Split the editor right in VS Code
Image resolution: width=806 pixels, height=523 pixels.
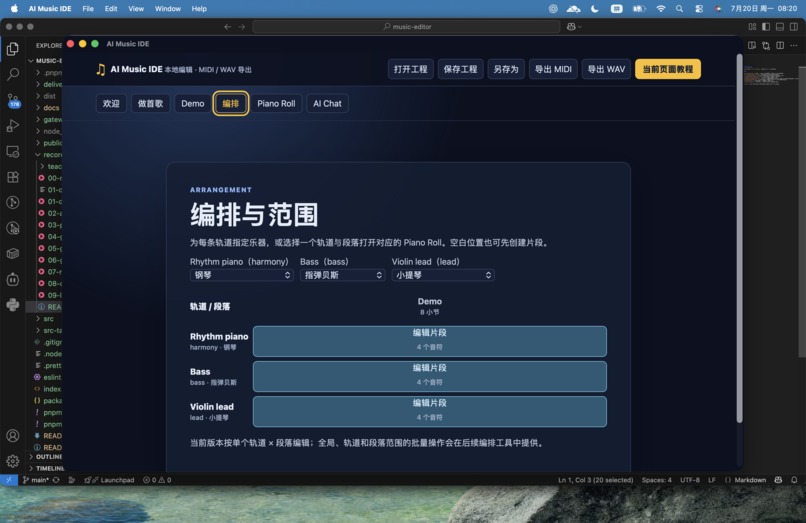pyautogui.click(x=780, y=45)
